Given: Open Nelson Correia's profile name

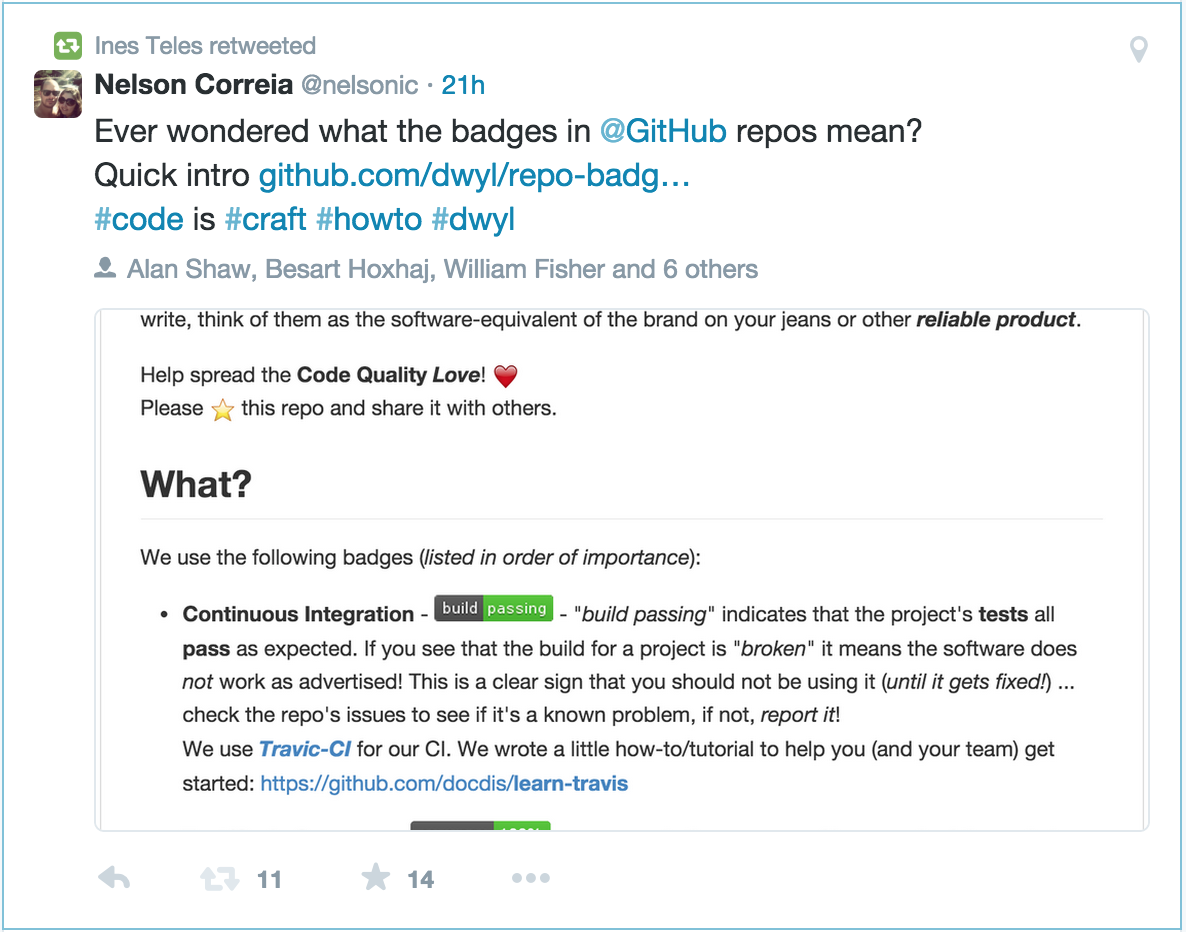Looking at the screenshot, I should (x=193, y=85).
